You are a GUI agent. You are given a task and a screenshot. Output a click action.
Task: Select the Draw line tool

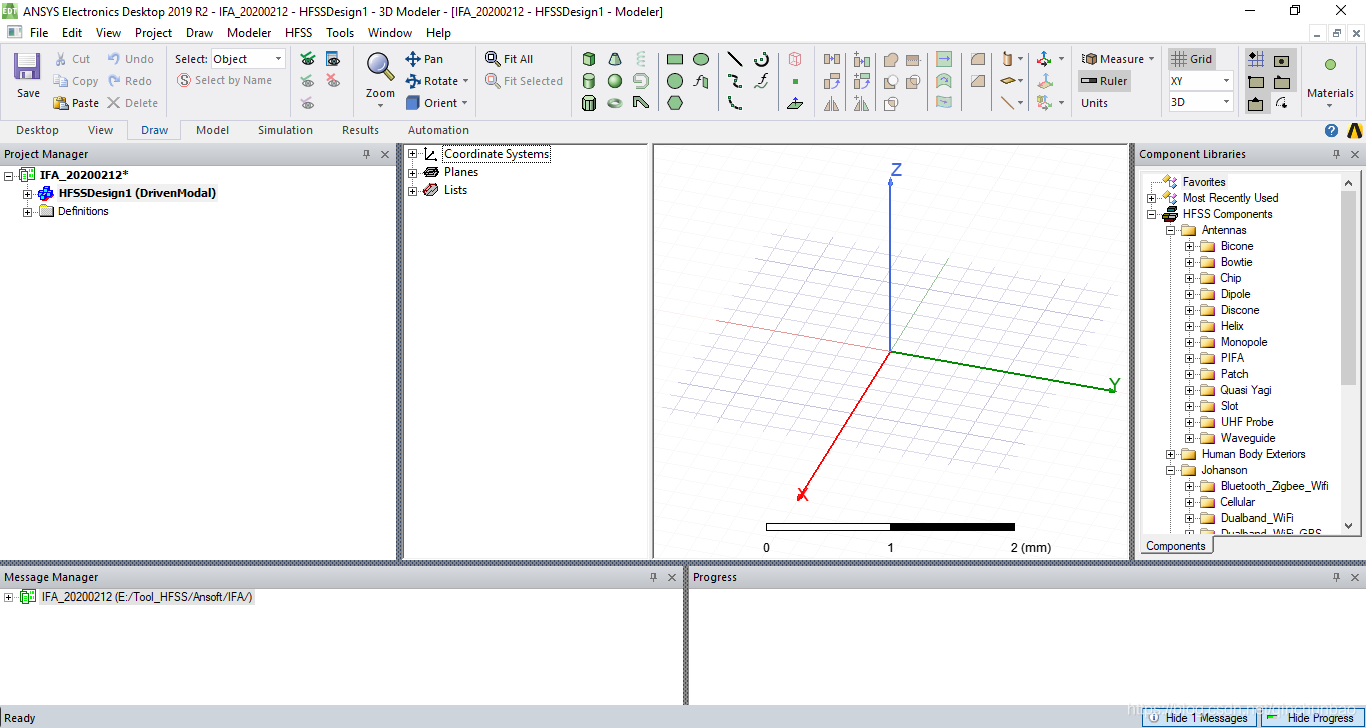pyautogui.click(x=735, y=59)
